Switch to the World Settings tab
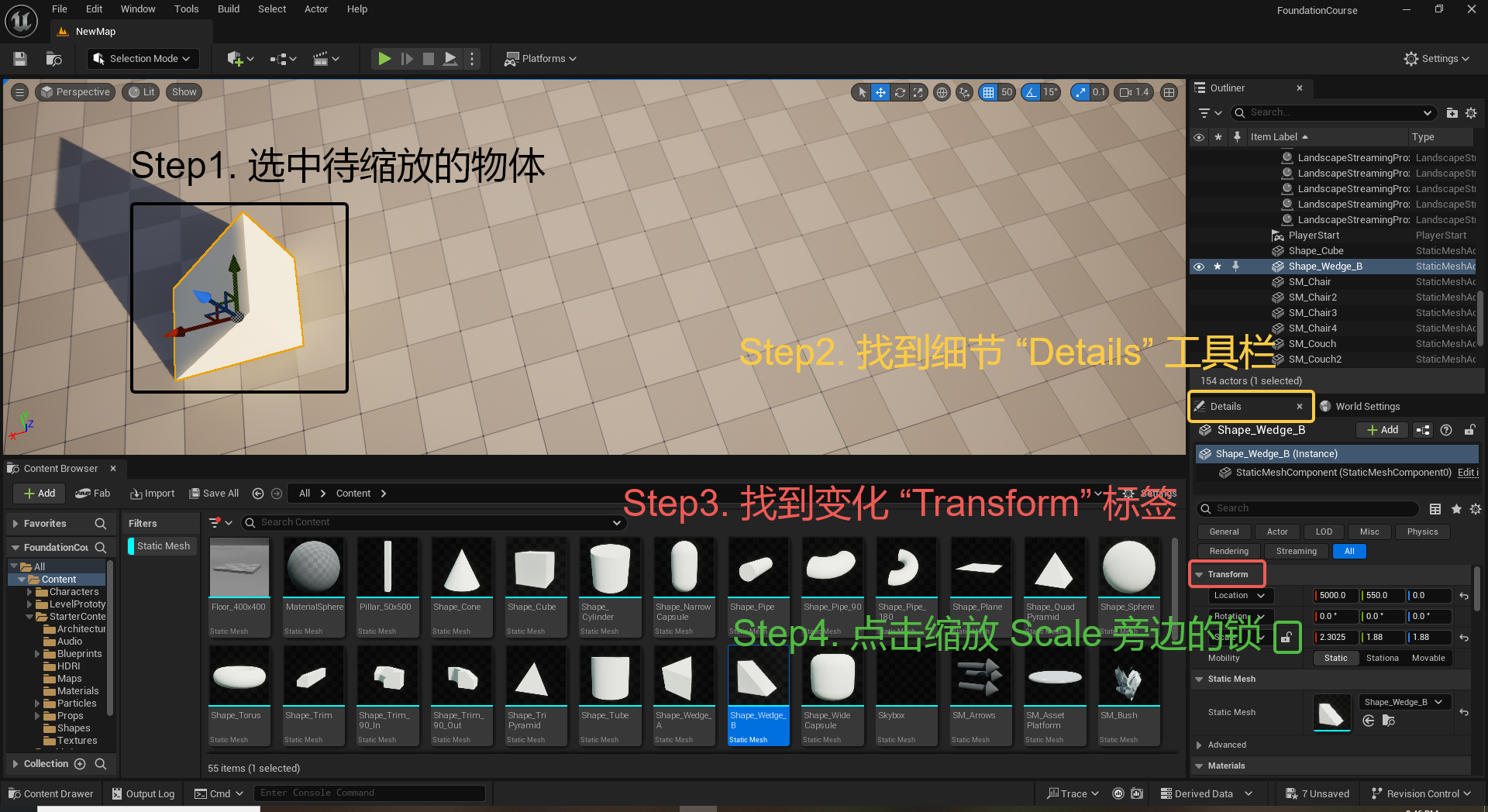 [x=1360, y=407]
